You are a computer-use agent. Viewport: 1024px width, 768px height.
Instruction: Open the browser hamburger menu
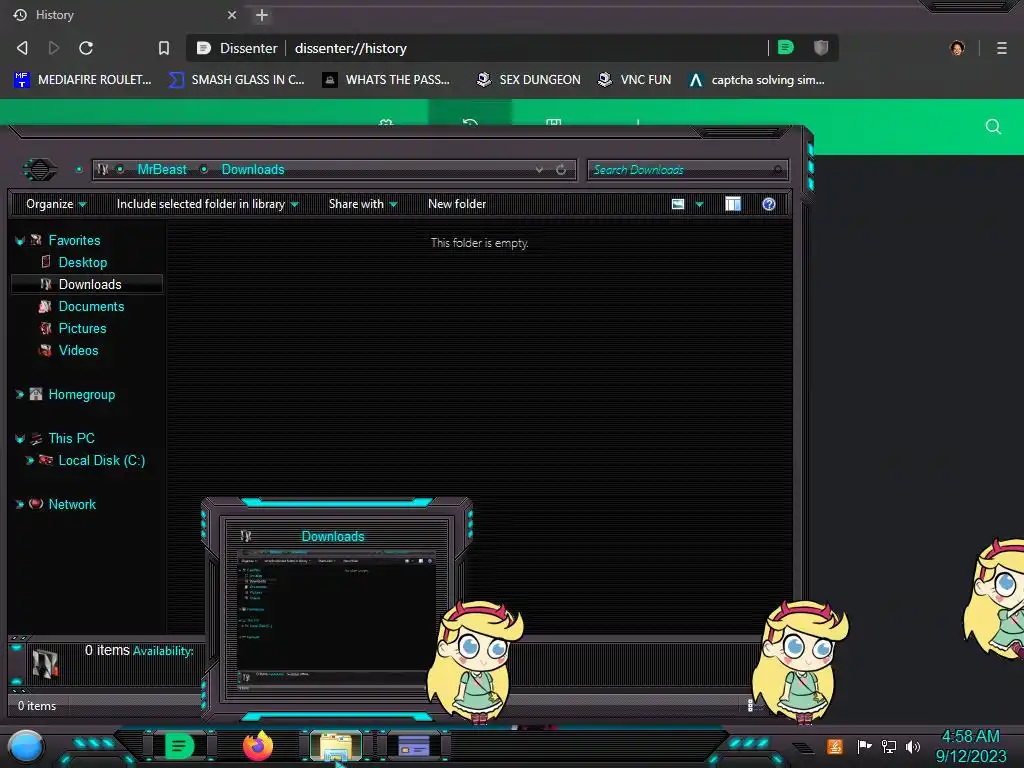pyautogui.click(x=1002, y=48)
